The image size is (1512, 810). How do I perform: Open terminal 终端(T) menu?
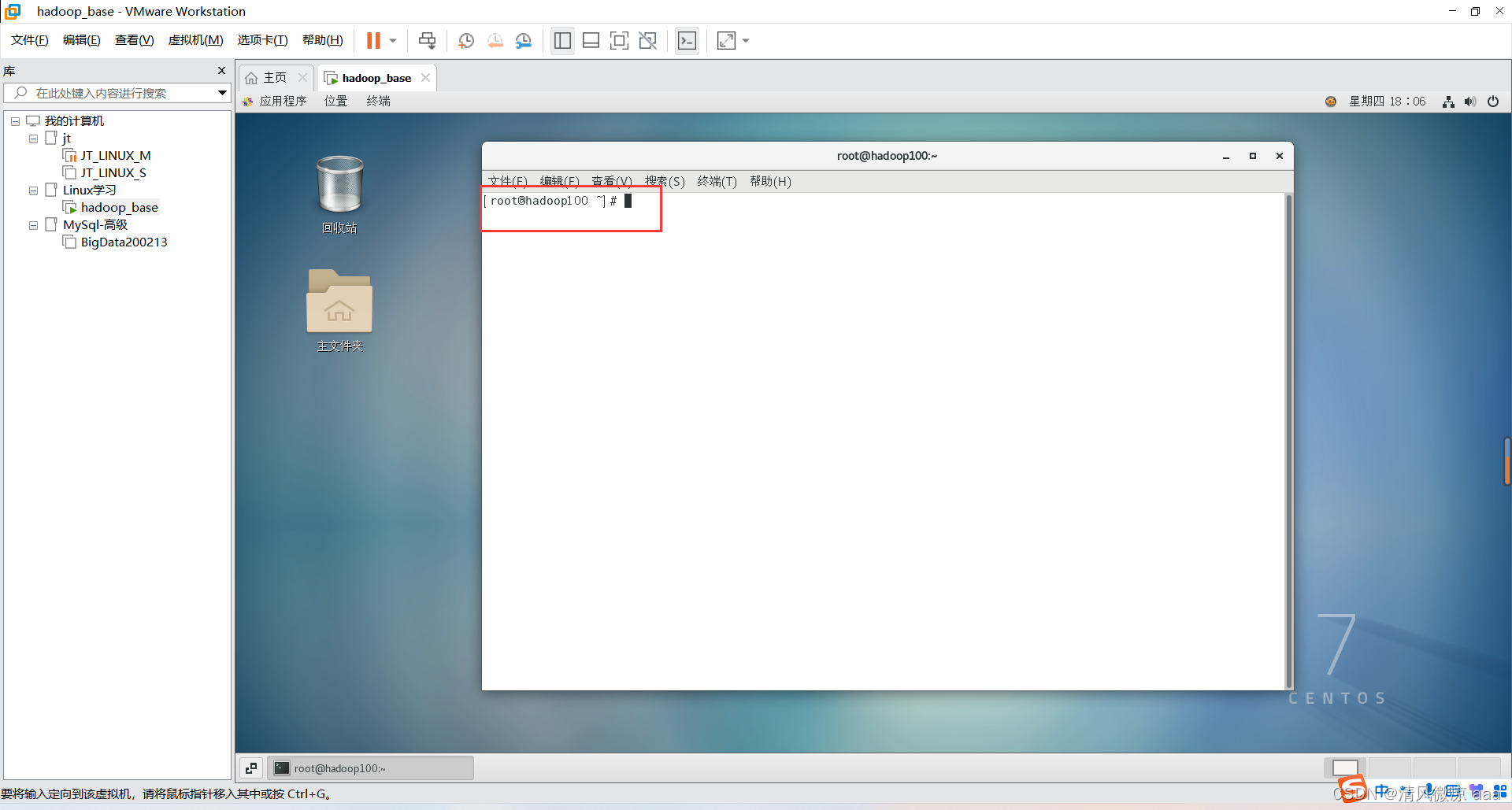click(717, 182)
